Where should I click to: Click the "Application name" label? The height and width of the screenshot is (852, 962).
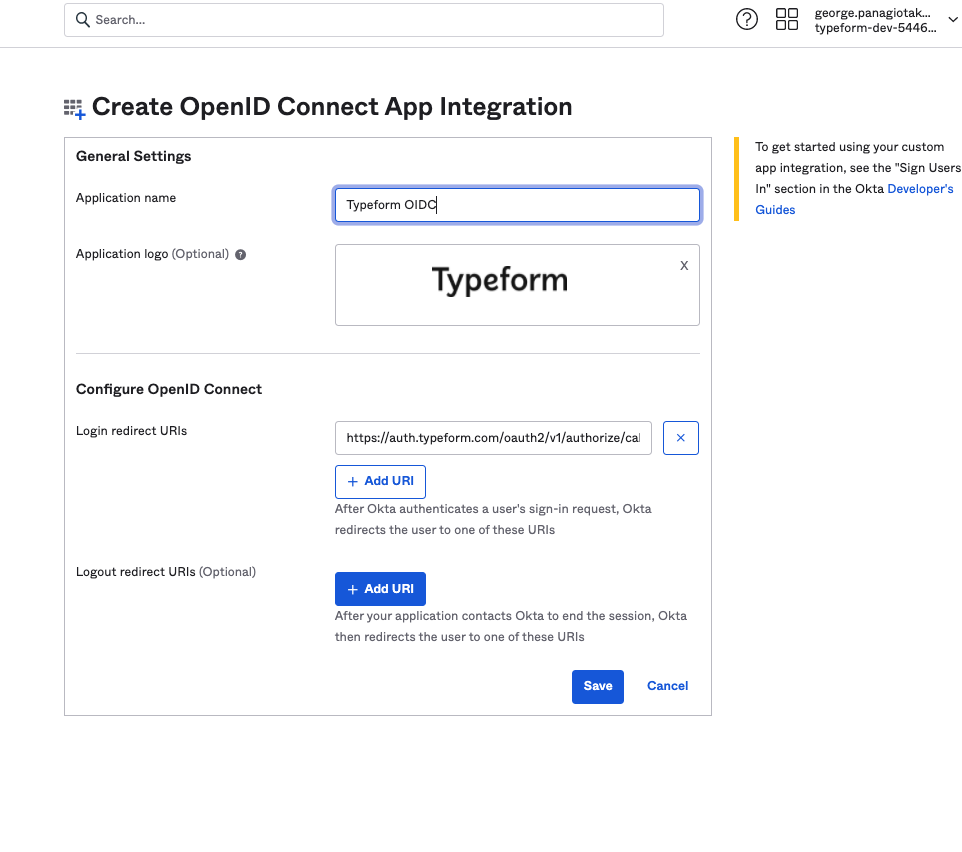[x=126, y=198]
